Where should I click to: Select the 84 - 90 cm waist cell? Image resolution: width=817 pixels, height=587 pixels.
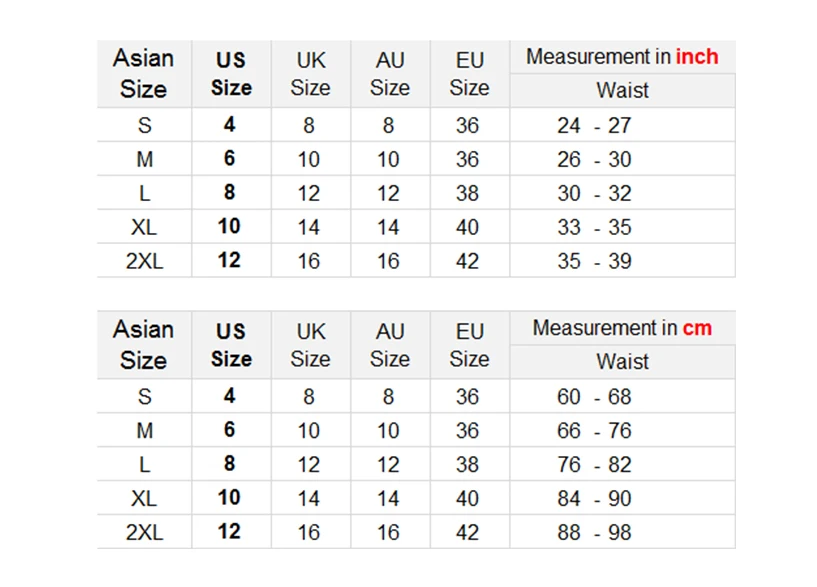click(622, 498)
